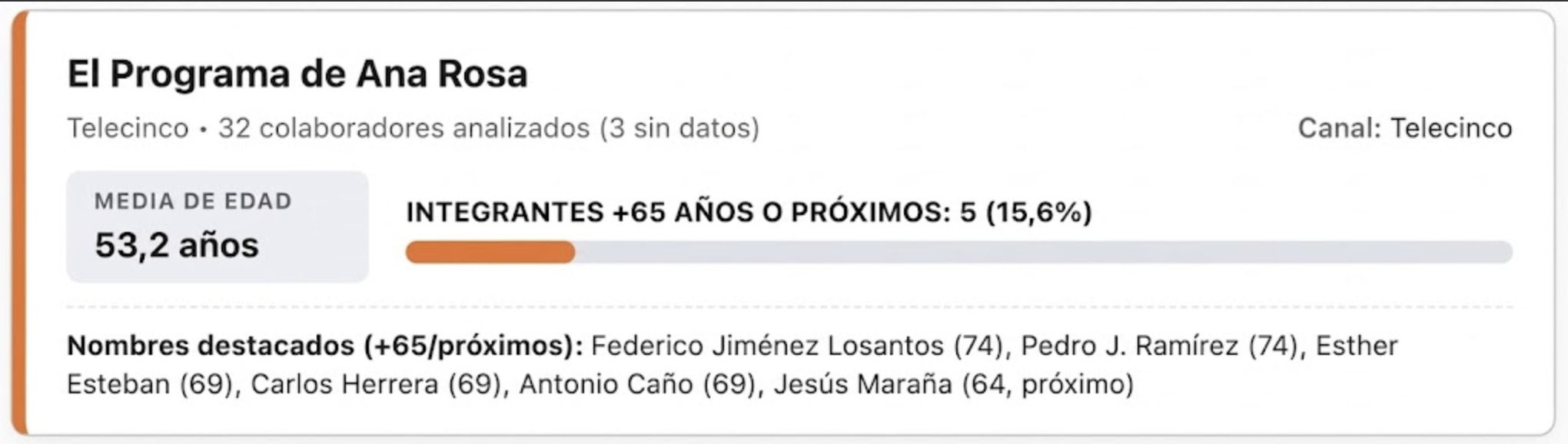Click the 53,2 años value
Screen dimensions: 1568x444
(177, 246)
